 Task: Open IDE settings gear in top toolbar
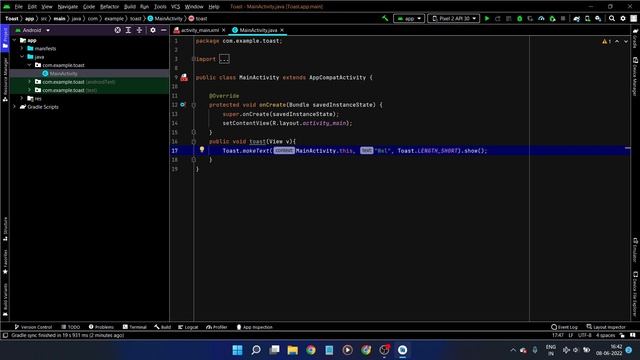[623, 18]
